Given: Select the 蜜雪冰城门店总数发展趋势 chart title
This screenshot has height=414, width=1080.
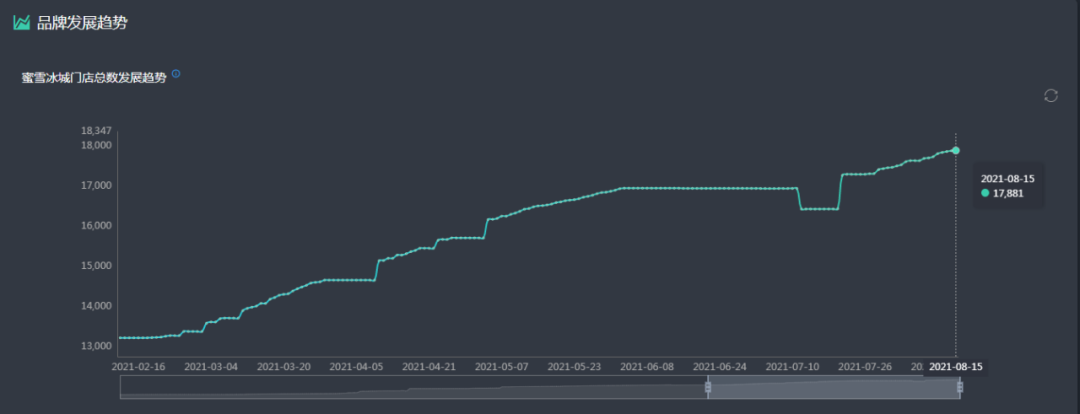Looking at the screenshot, I should (94, 78).
